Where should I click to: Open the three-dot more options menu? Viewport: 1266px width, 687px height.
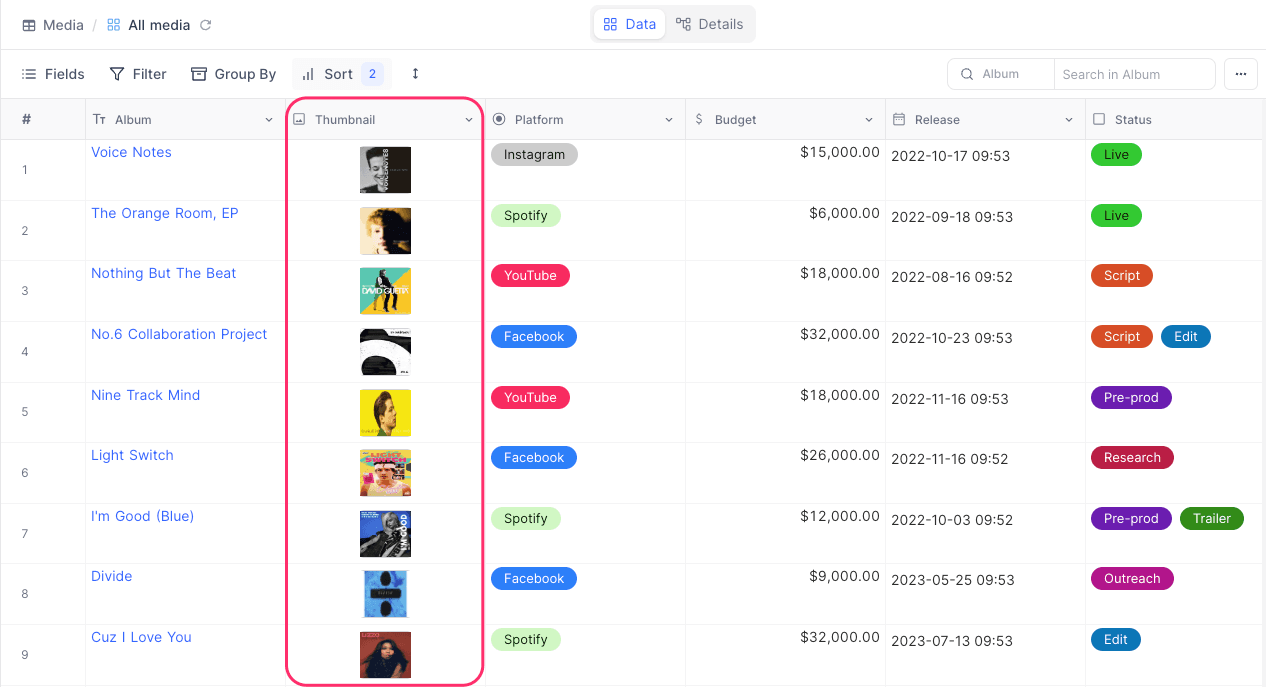[x=1241, y=74]
